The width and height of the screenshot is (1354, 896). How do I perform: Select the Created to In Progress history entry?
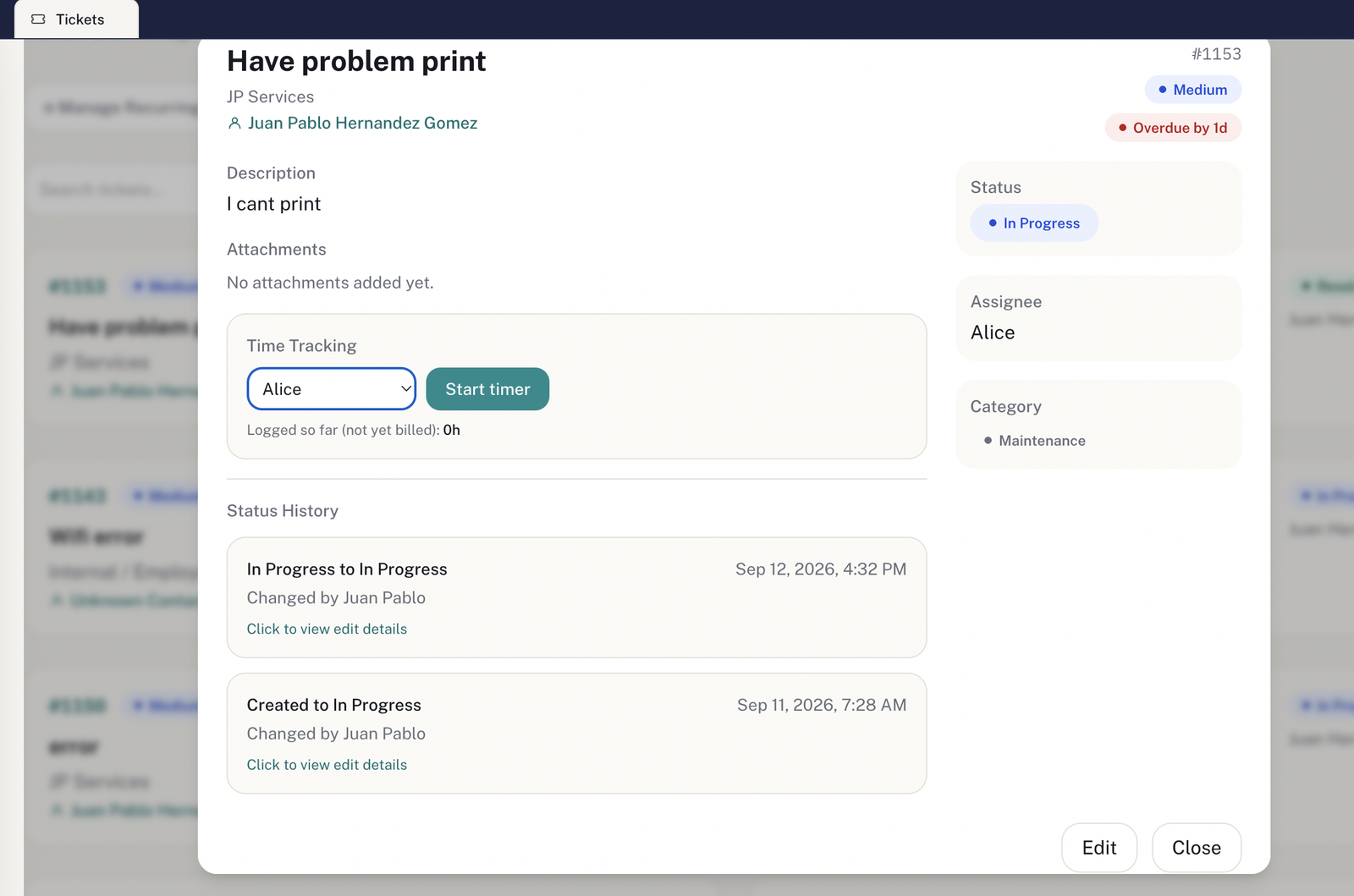576,734
